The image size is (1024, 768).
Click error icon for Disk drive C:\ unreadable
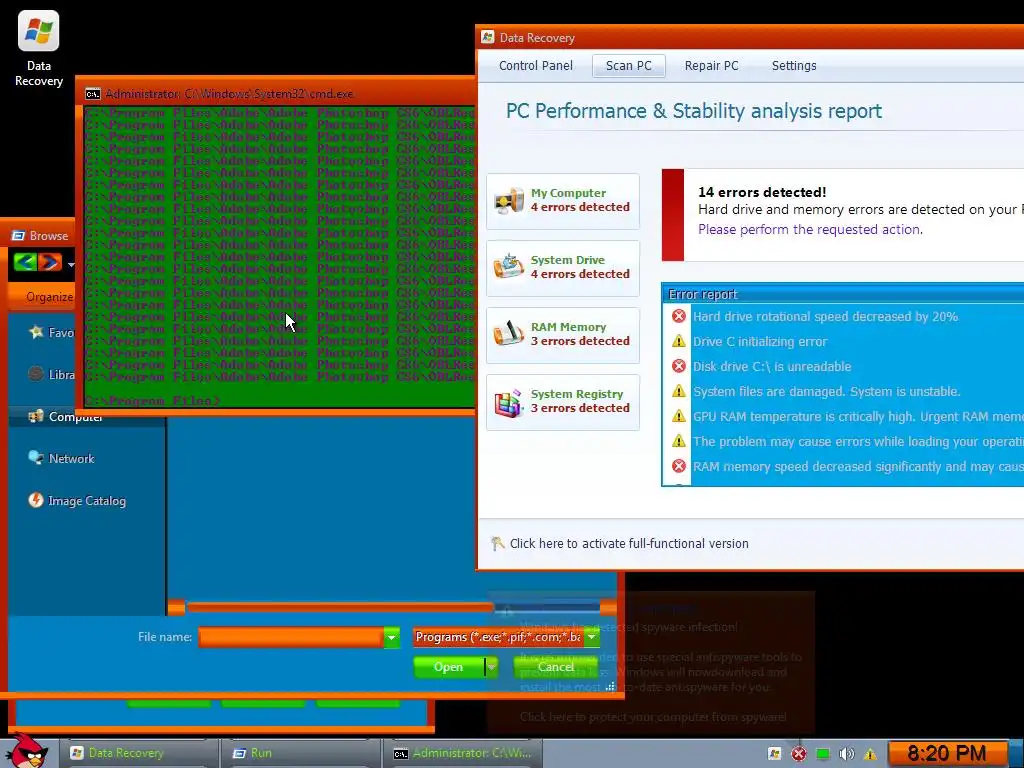(679, 366)
